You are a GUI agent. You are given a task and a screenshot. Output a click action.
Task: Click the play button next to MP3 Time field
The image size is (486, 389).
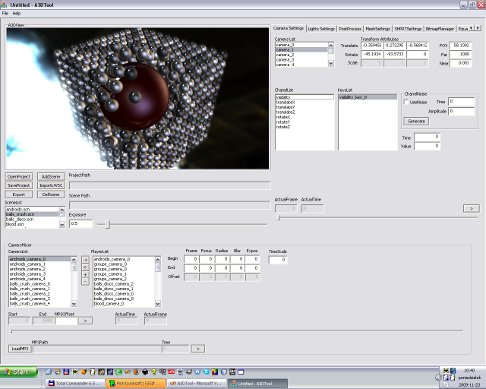click(198, 349)
